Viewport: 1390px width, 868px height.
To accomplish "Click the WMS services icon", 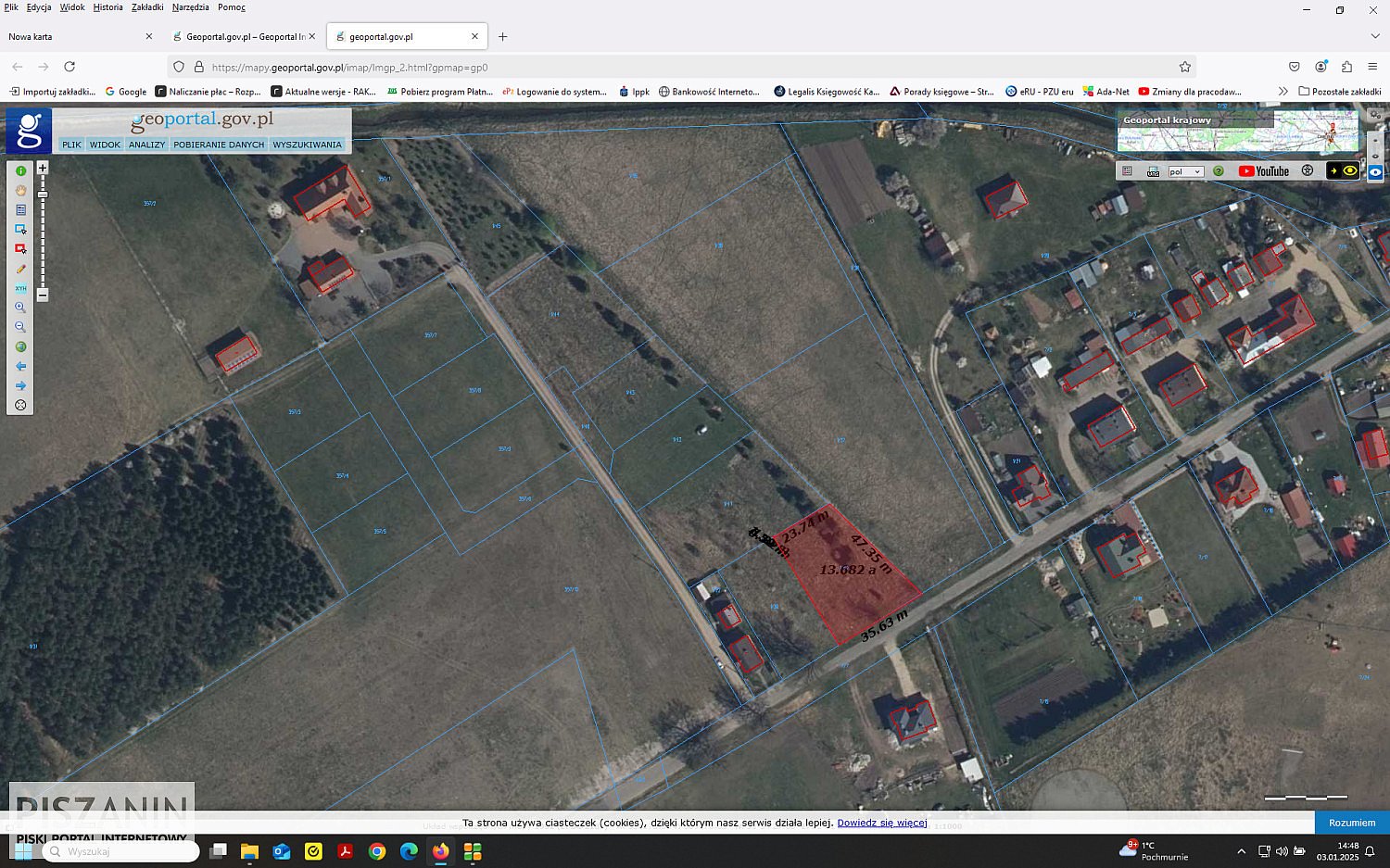I will (x=1153, y=171).
